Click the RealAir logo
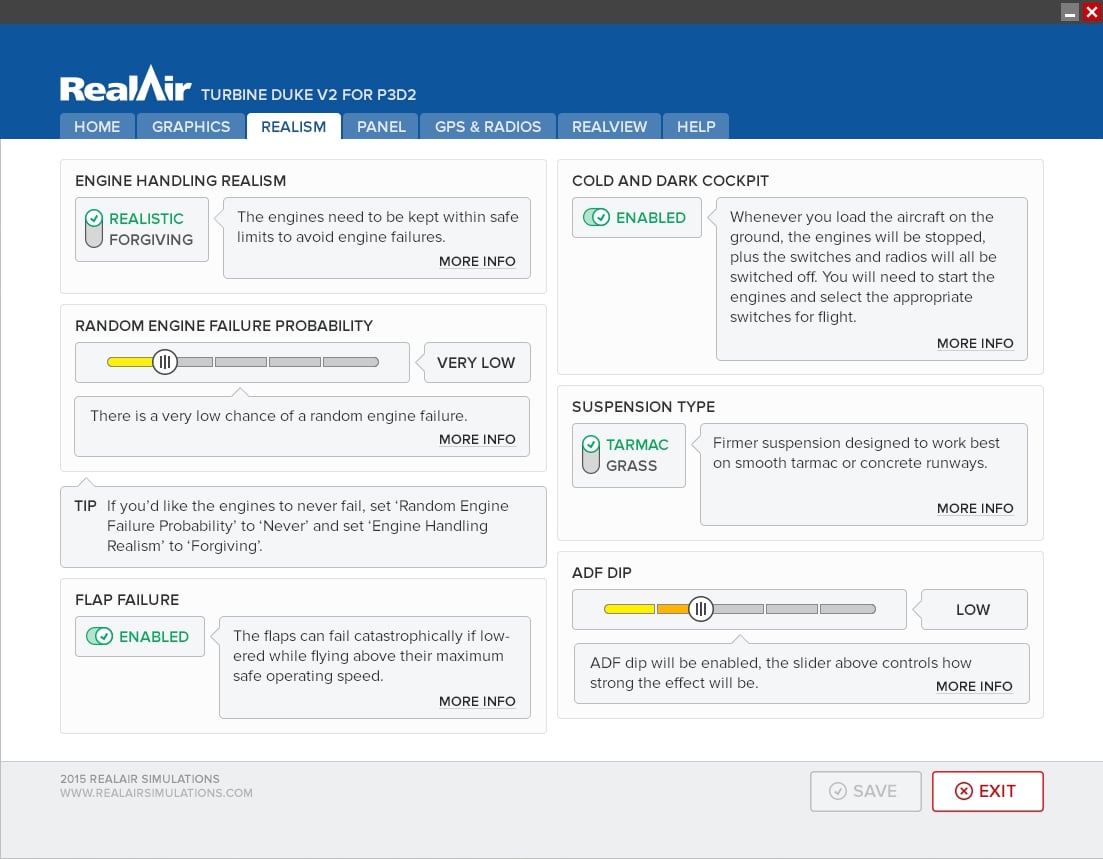 tap(126, 86)
